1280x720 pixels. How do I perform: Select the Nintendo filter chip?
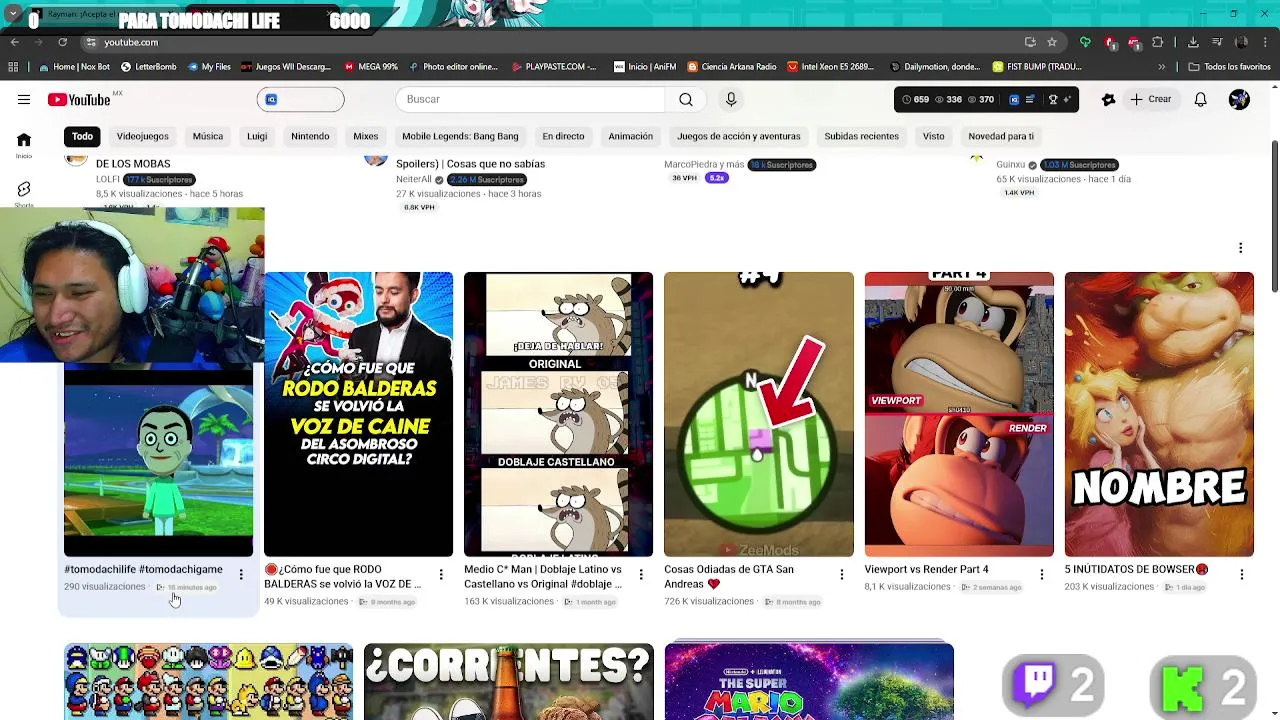310,136
